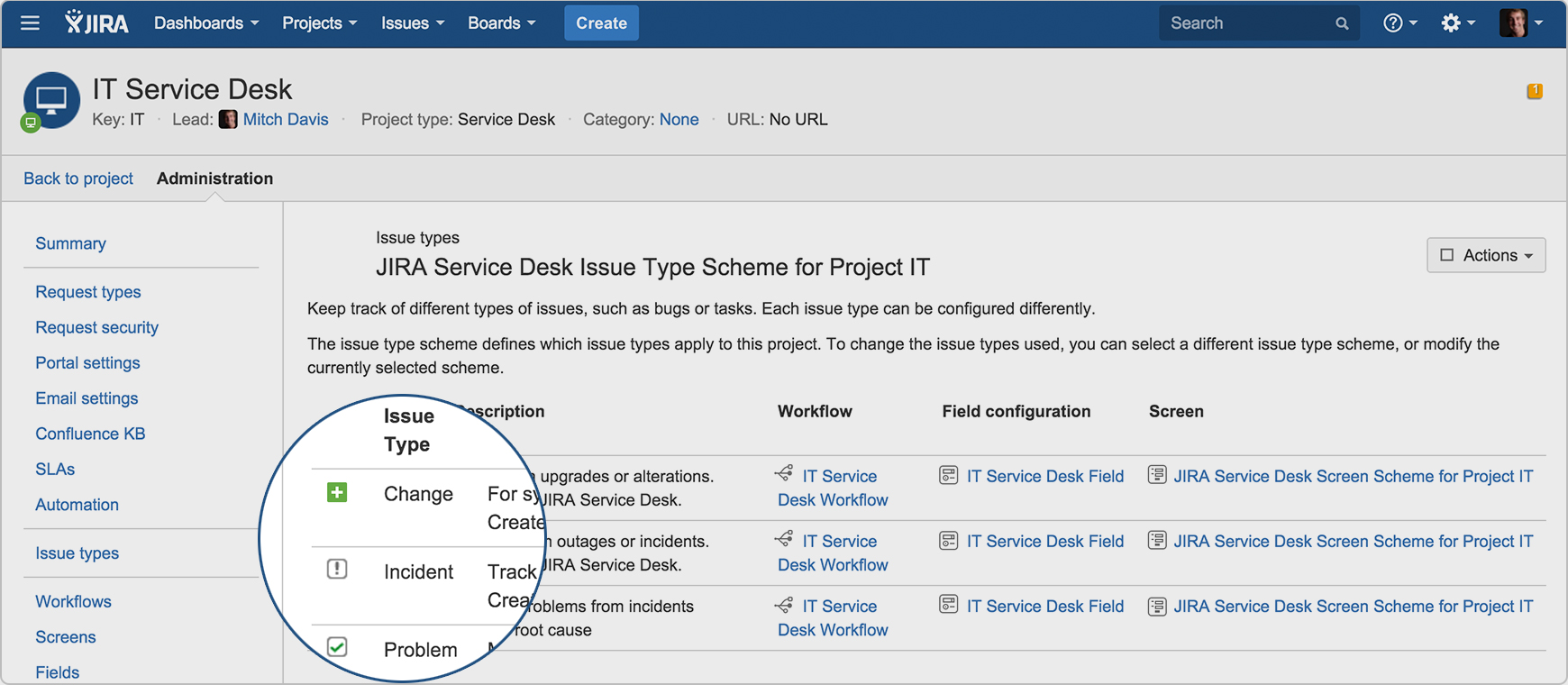Click the JIRA logo

96,23
